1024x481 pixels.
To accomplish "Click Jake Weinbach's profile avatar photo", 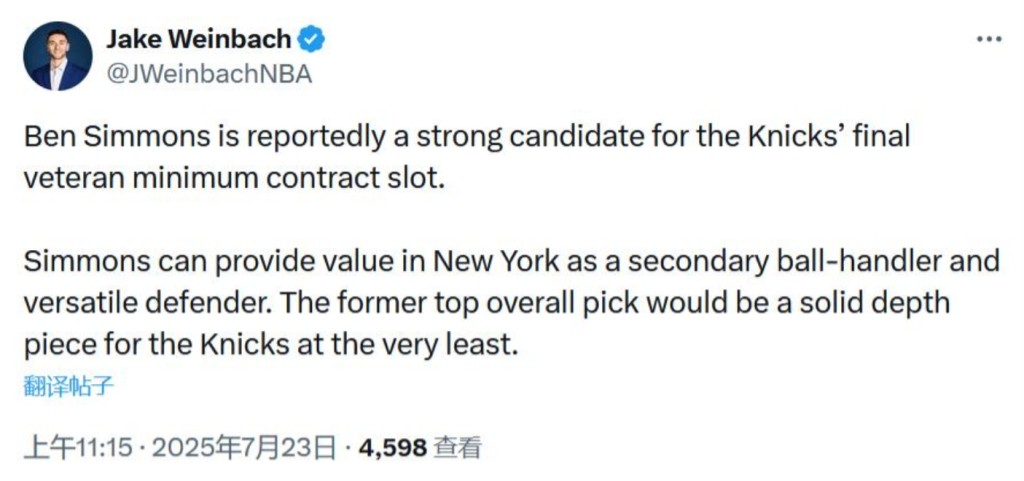I will pyautogui.click(x=57, y=56).
